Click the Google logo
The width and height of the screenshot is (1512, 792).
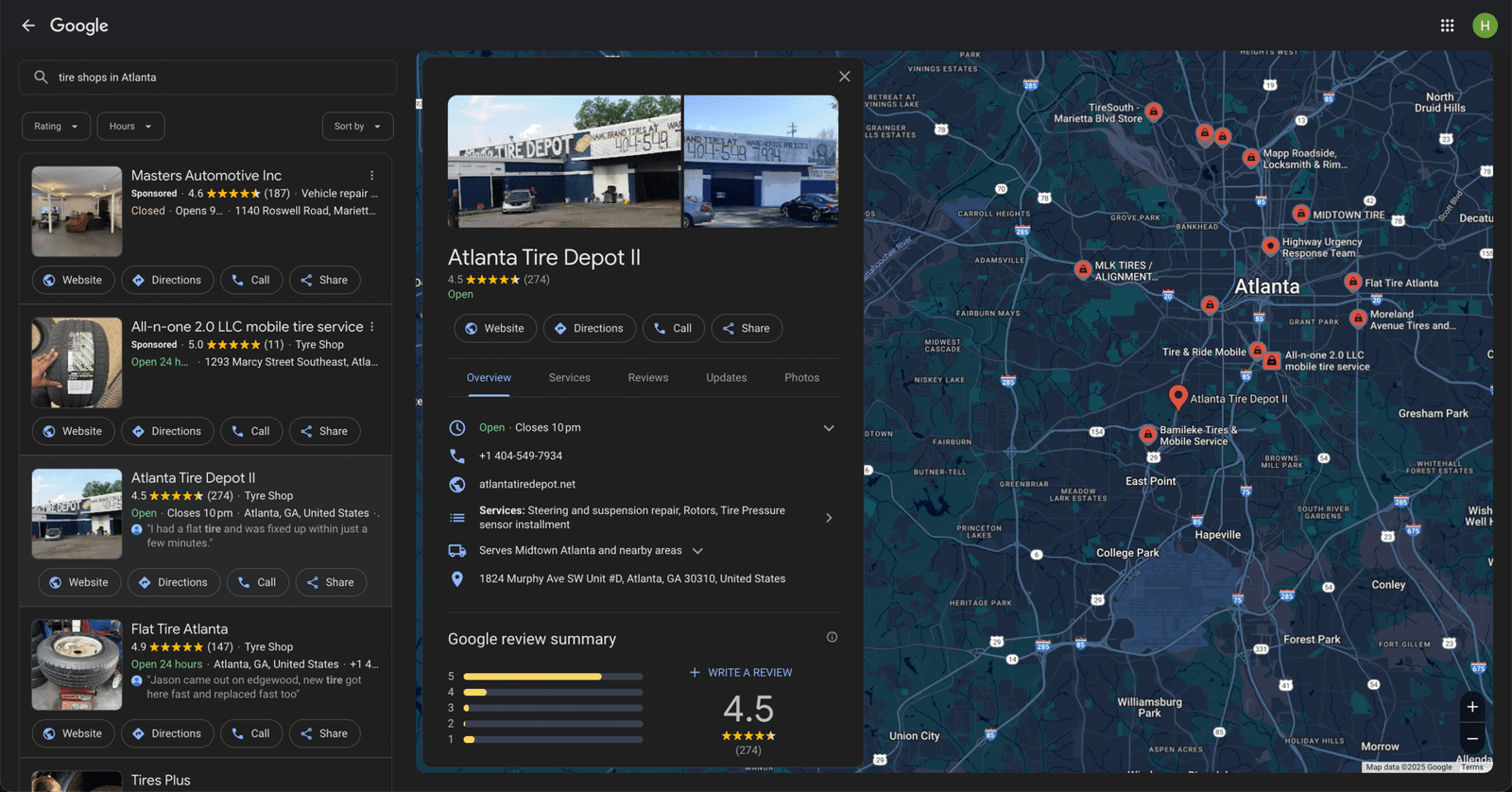(79, 26)
